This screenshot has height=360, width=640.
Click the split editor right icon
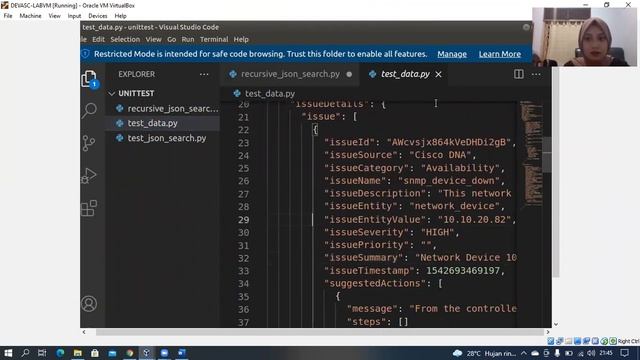click(x=519, y=74)
